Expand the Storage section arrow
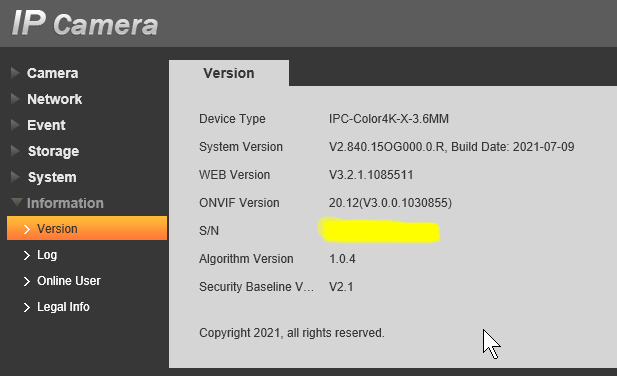 point(15,151)
